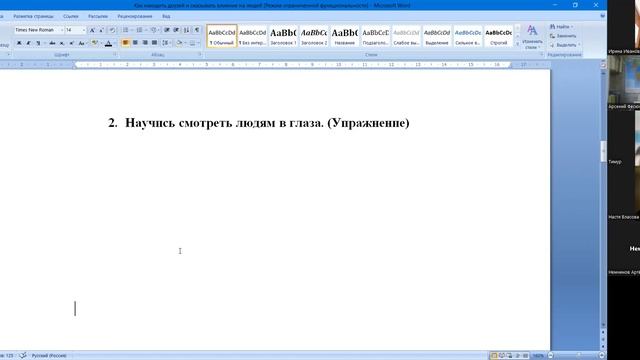Click the Русский (Россия) language indicator
This screenshot has height=360, width=640.
(49, 356)
